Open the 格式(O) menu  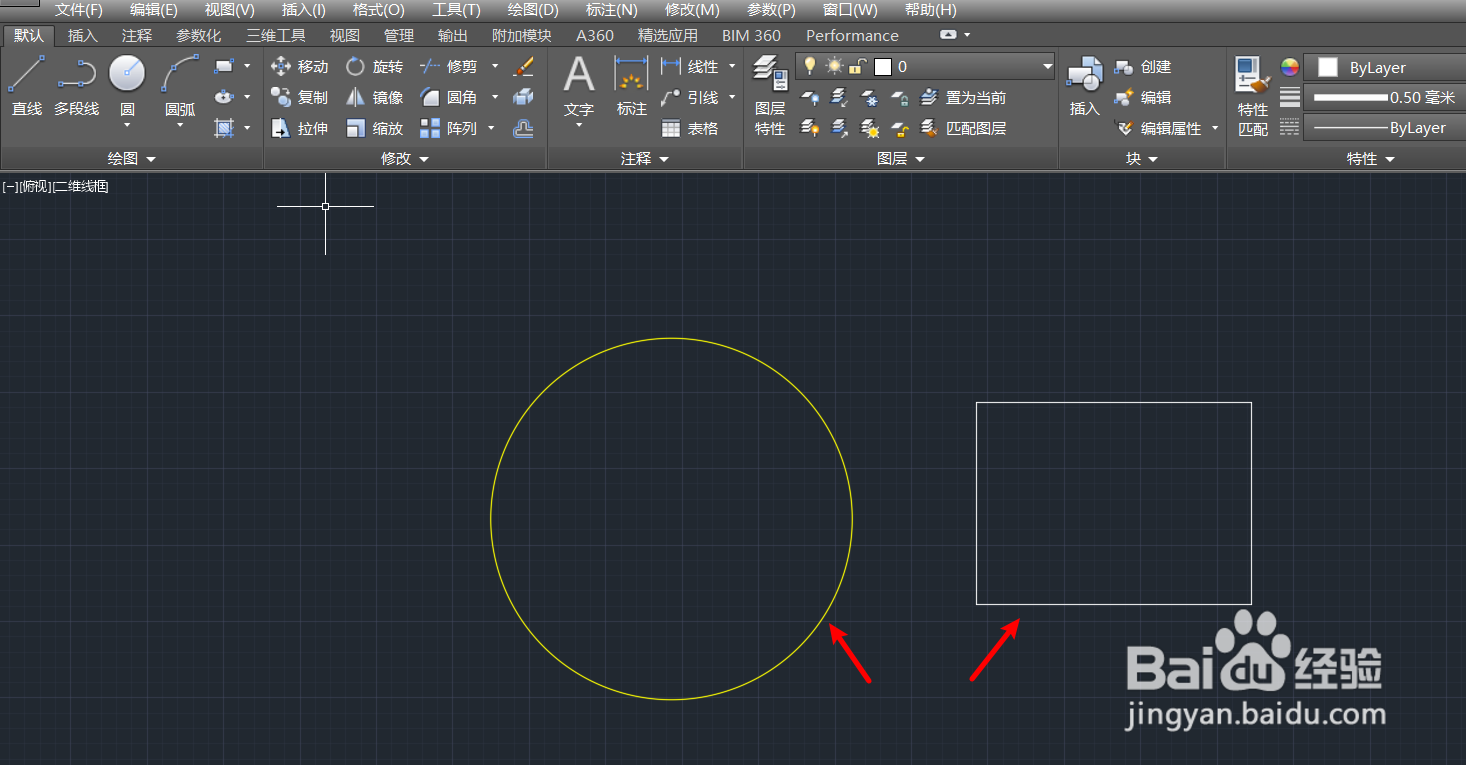[378, 10]
